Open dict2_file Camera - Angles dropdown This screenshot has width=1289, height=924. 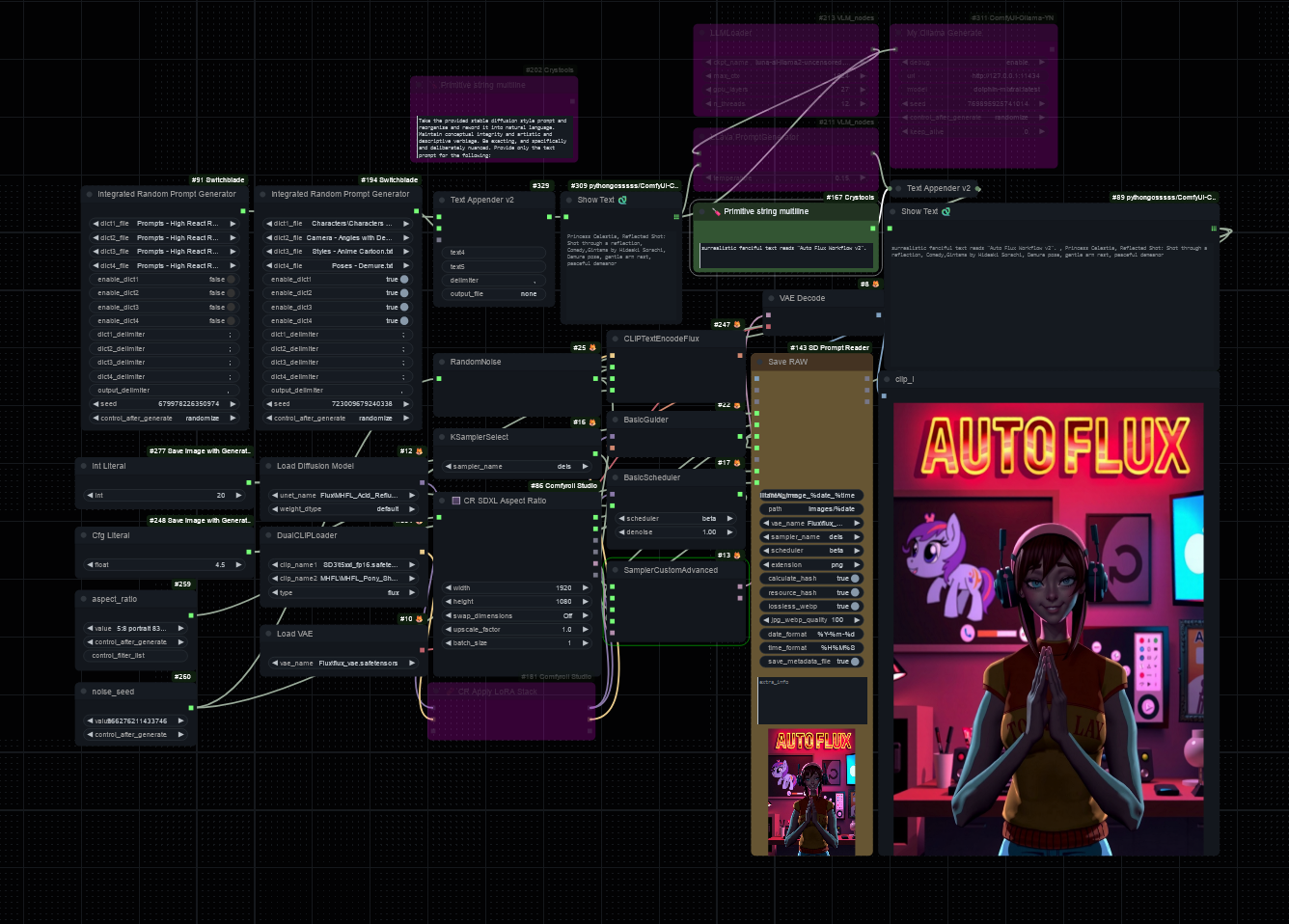point(340,237)
